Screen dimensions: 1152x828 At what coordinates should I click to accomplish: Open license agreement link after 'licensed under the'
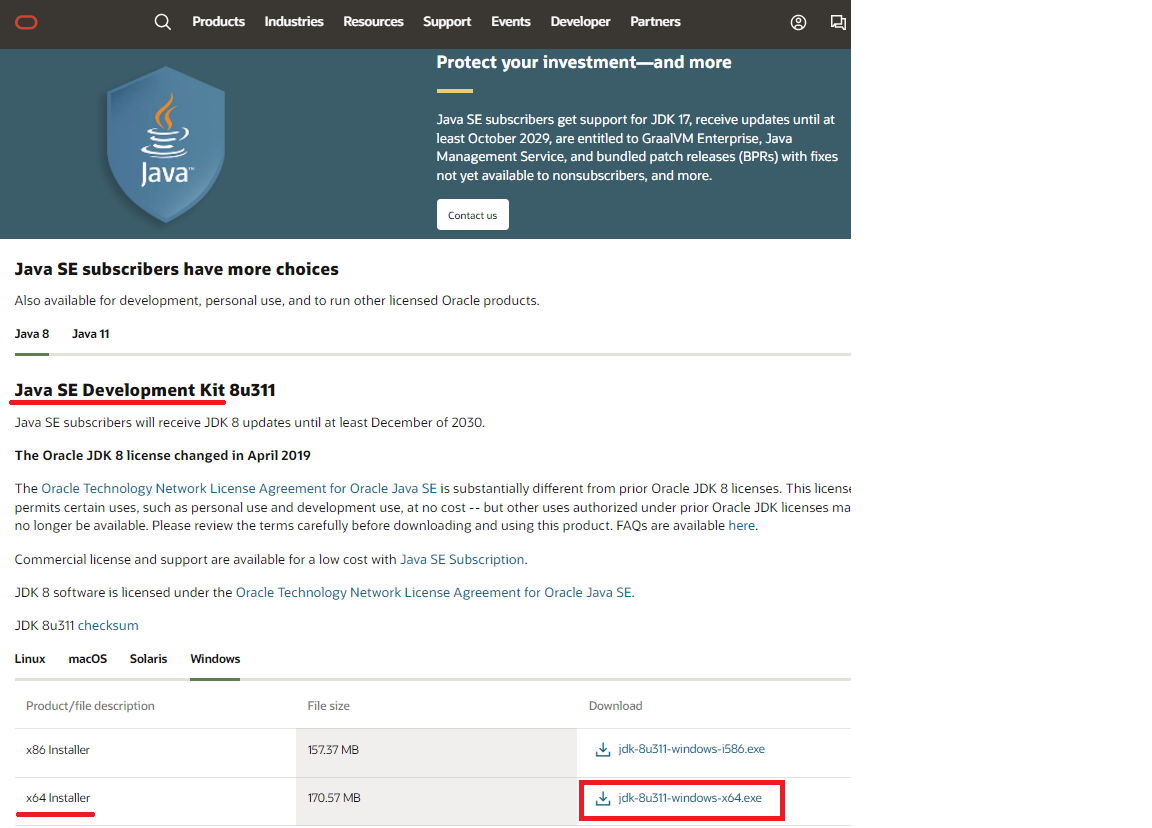(x=433, y=593)
